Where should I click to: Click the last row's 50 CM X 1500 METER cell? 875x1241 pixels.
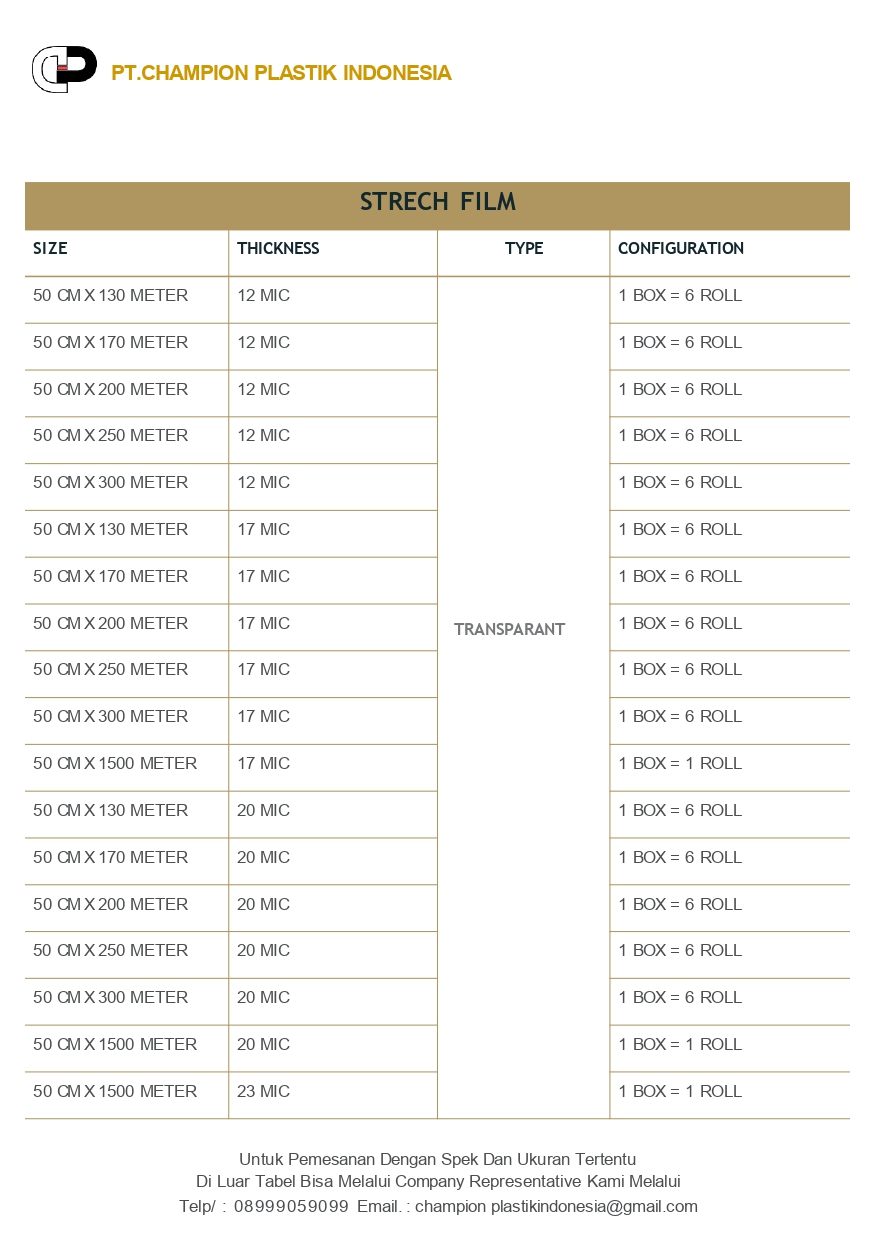[x=115, y=1091]
